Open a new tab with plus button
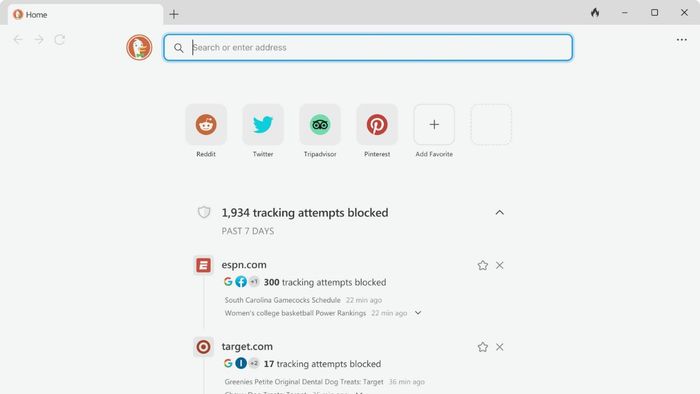700x394 pixels. coord(174,14)
